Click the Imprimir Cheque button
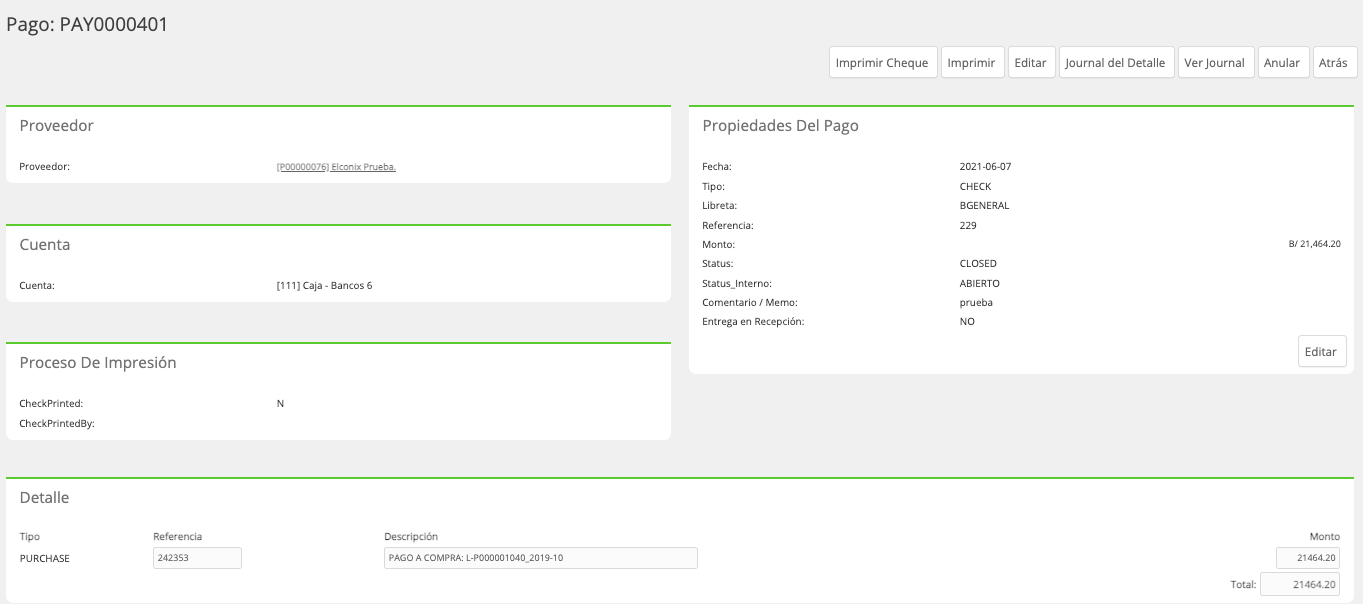The height and width of the screenshot is (604, 1363). 883,62
